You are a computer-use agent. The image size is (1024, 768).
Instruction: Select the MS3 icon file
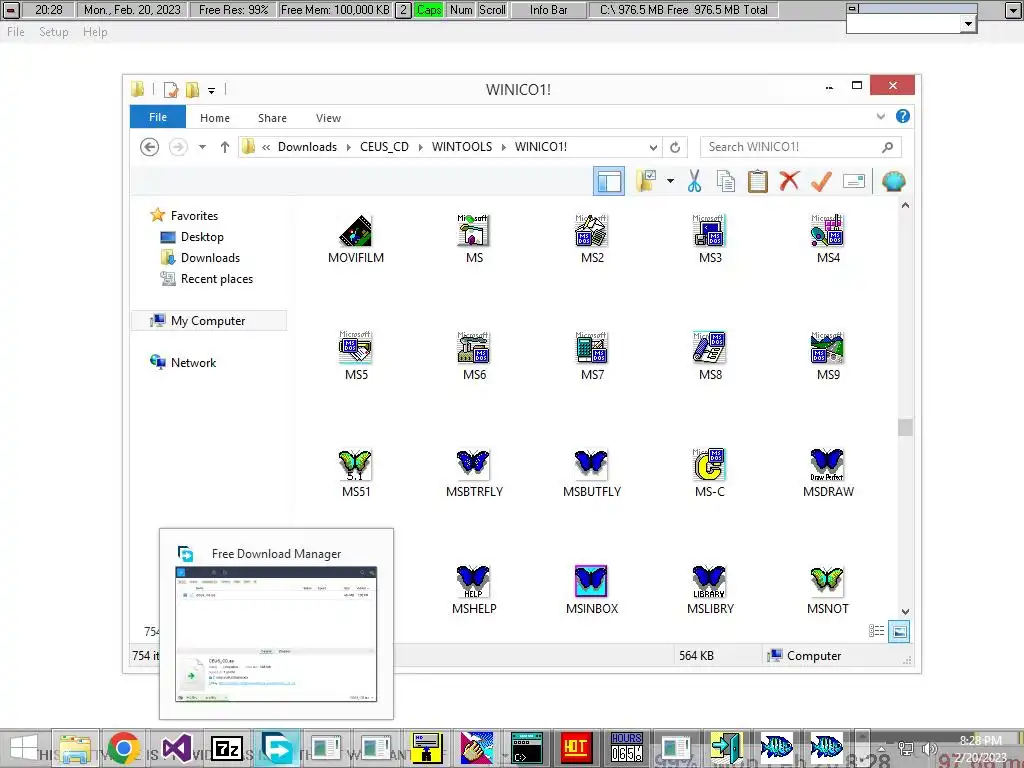[710, 239]
